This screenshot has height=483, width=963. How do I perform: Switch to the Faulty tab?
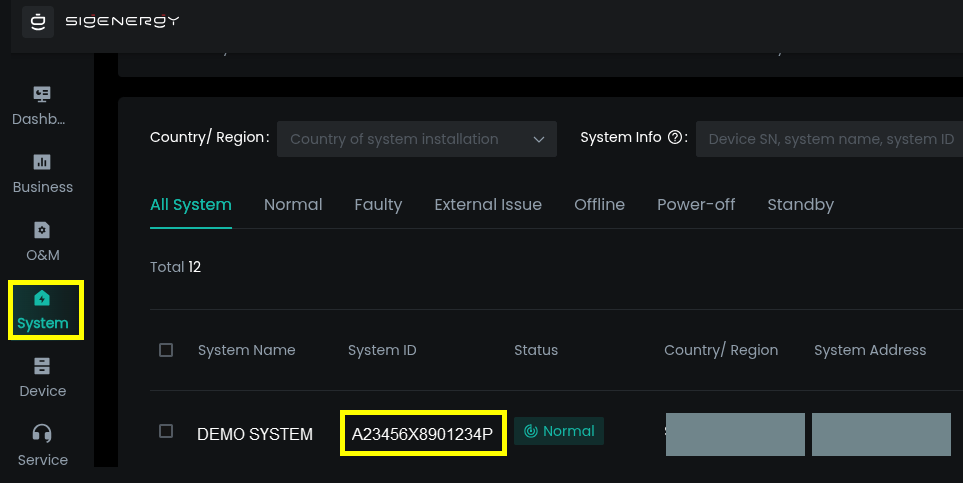tap(378, 204)
